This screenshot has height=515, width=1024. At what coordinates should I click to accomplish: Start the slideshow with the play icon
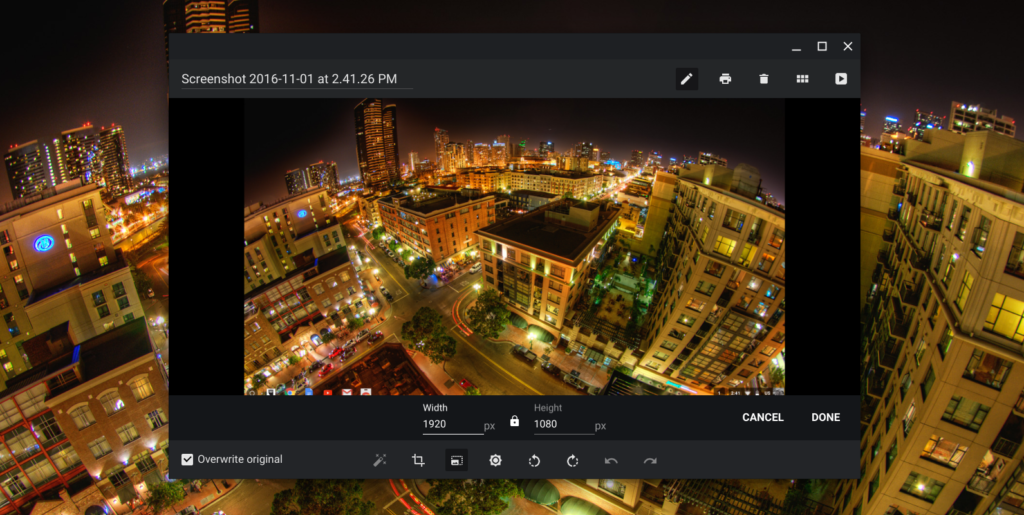841,79
